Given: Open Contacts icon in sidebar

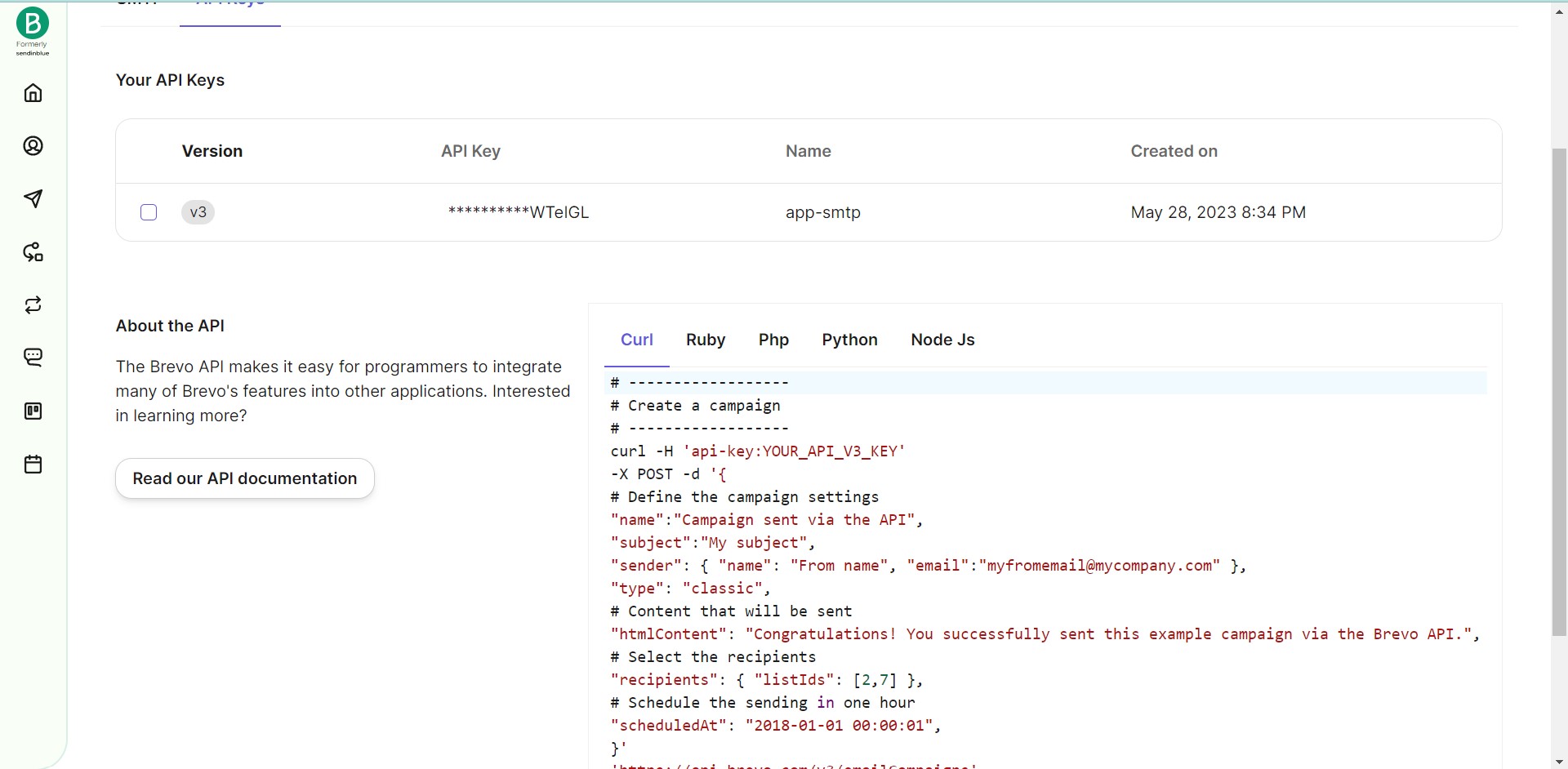Looking at the screenshot, I should click(33, 146).
